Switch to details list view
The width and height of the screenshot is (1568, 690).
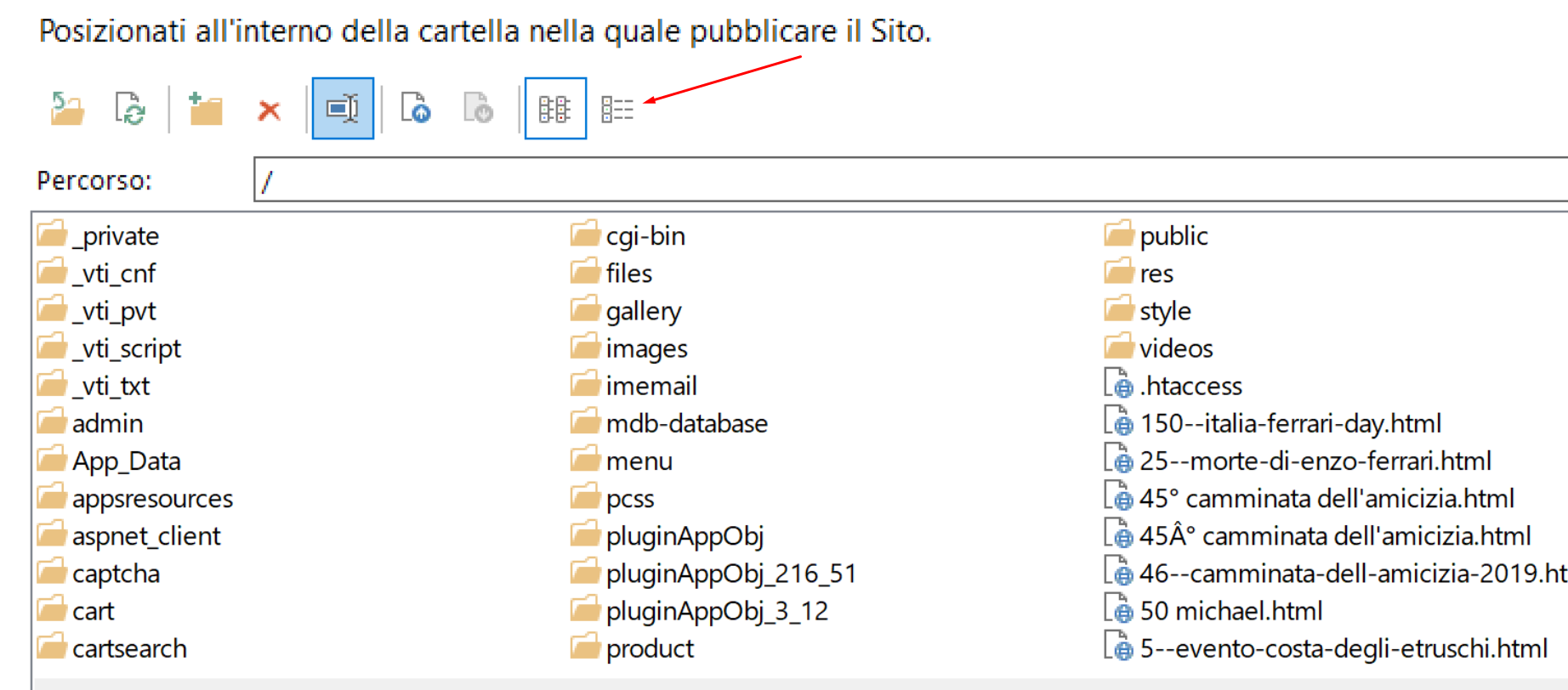point(617,109)
